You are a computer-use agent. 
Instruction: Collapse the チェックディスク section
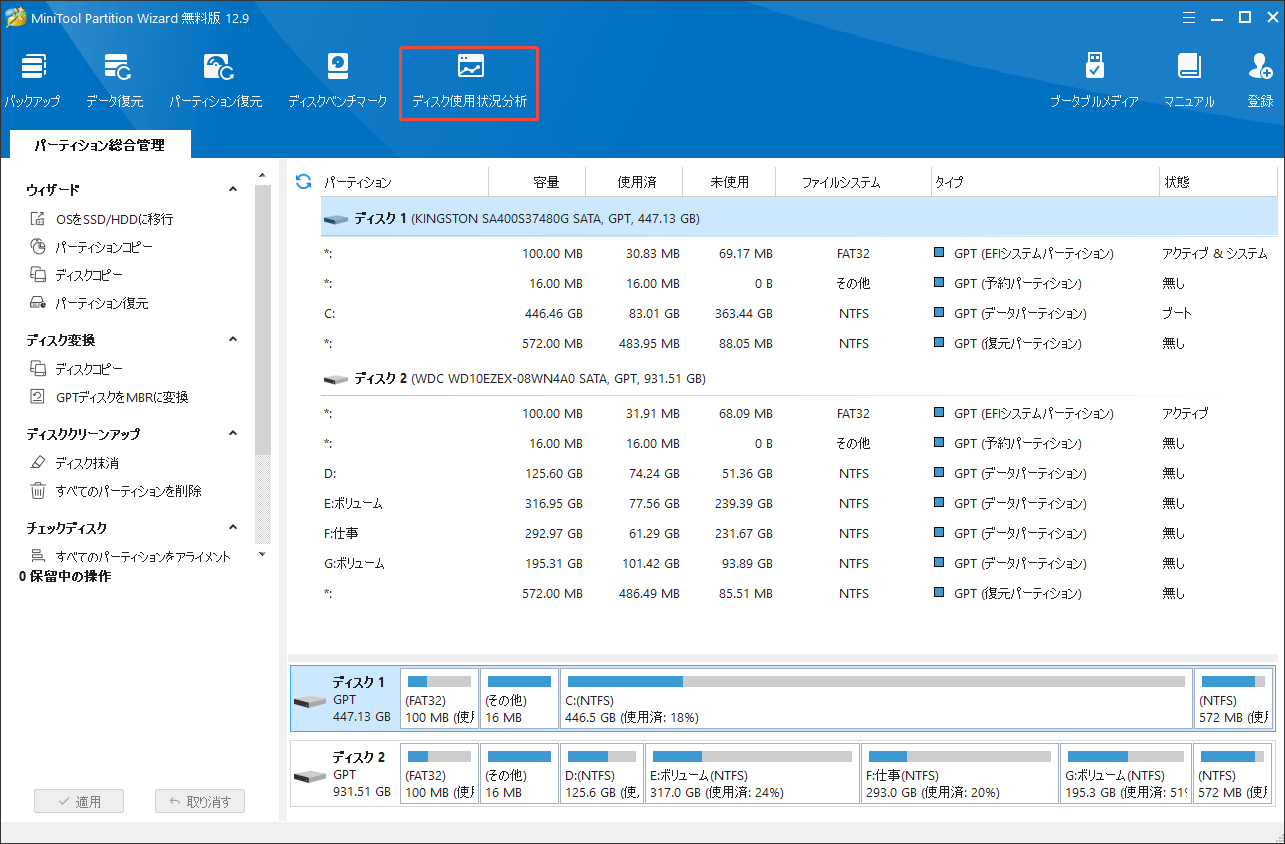click(x=233, y=527)
